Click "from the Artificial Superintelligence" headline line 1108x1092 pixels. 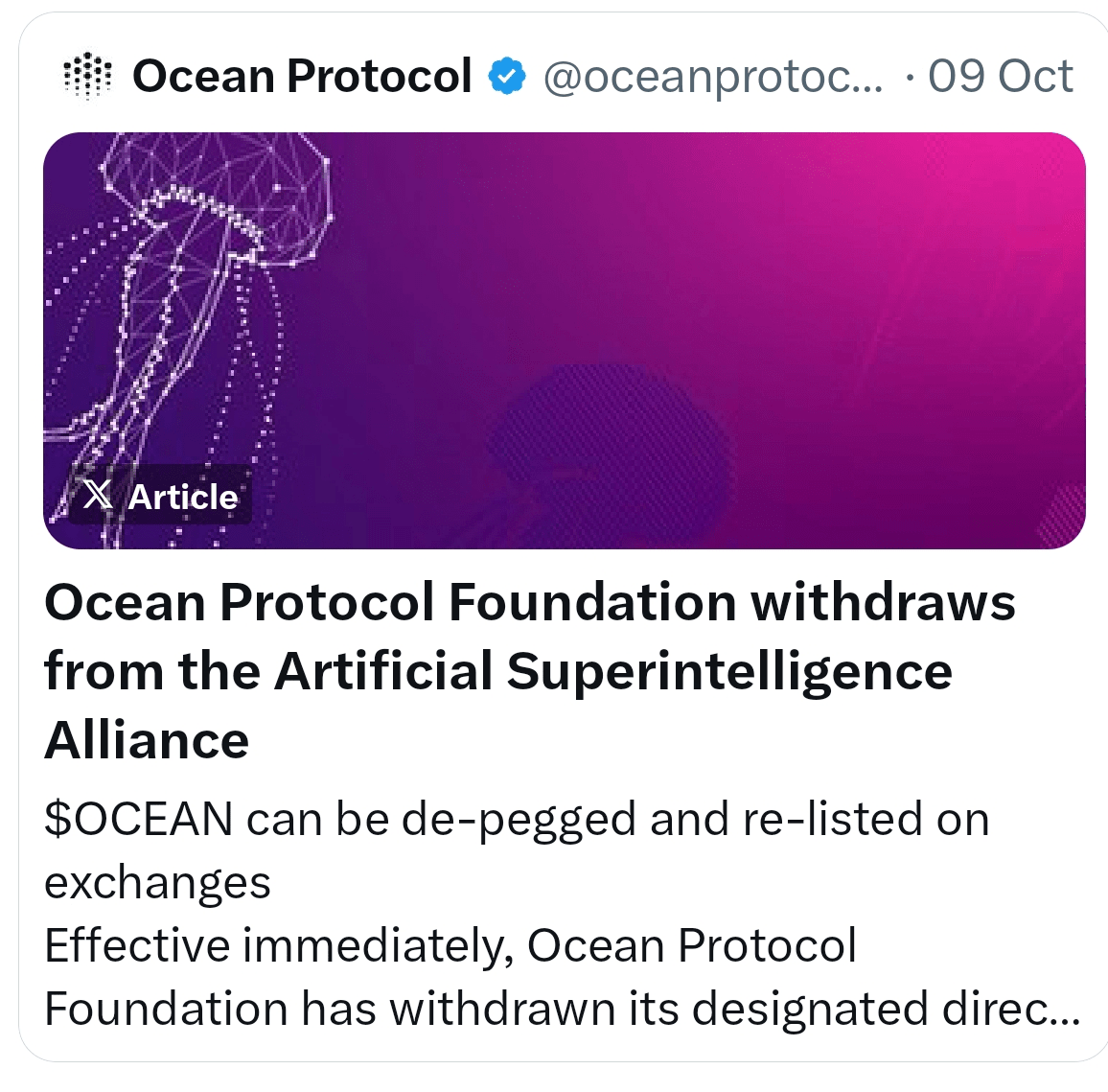click(x=498, y=671)
